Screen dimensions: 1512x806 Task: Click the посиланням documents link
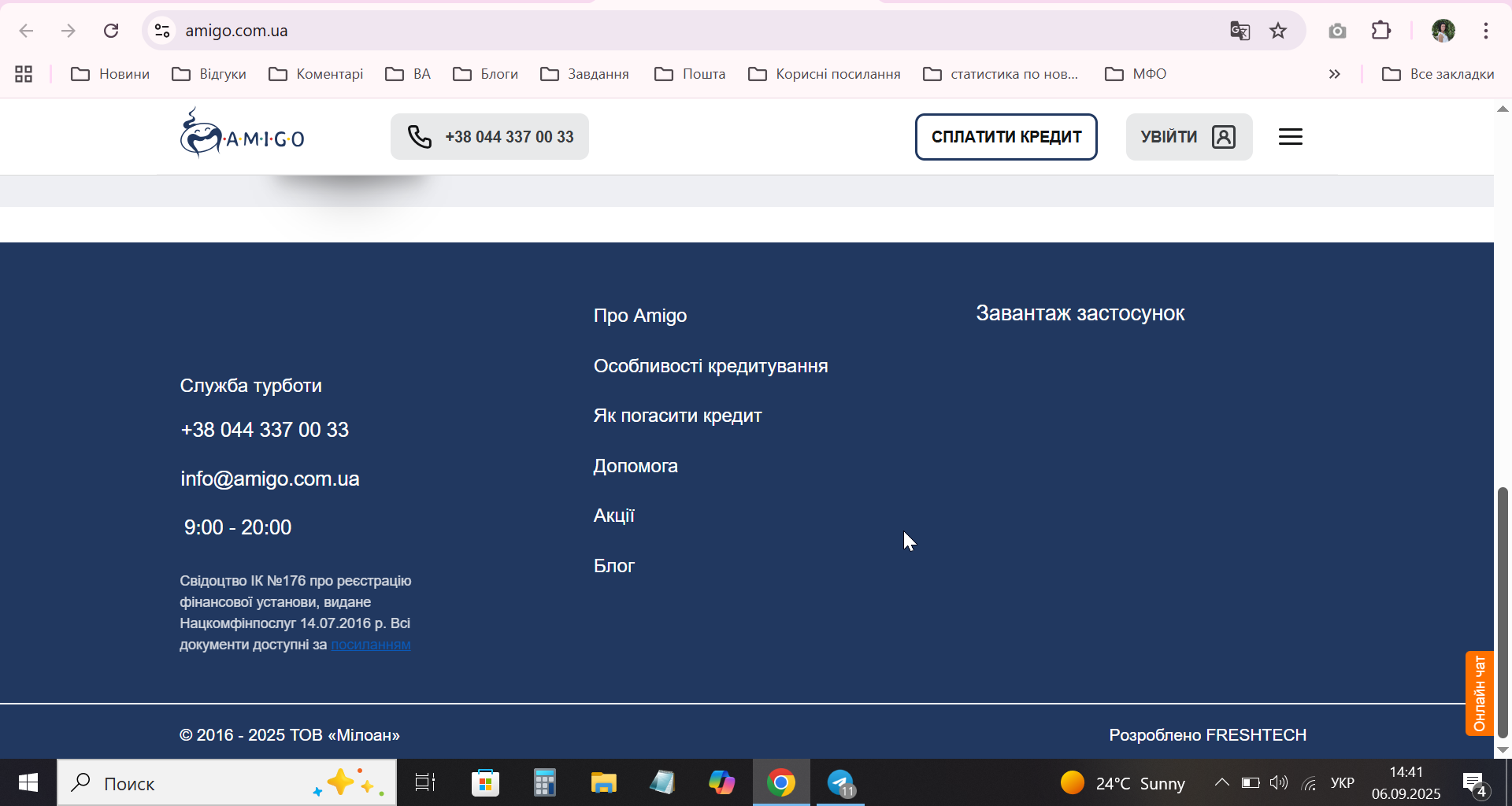coord(371,645)
